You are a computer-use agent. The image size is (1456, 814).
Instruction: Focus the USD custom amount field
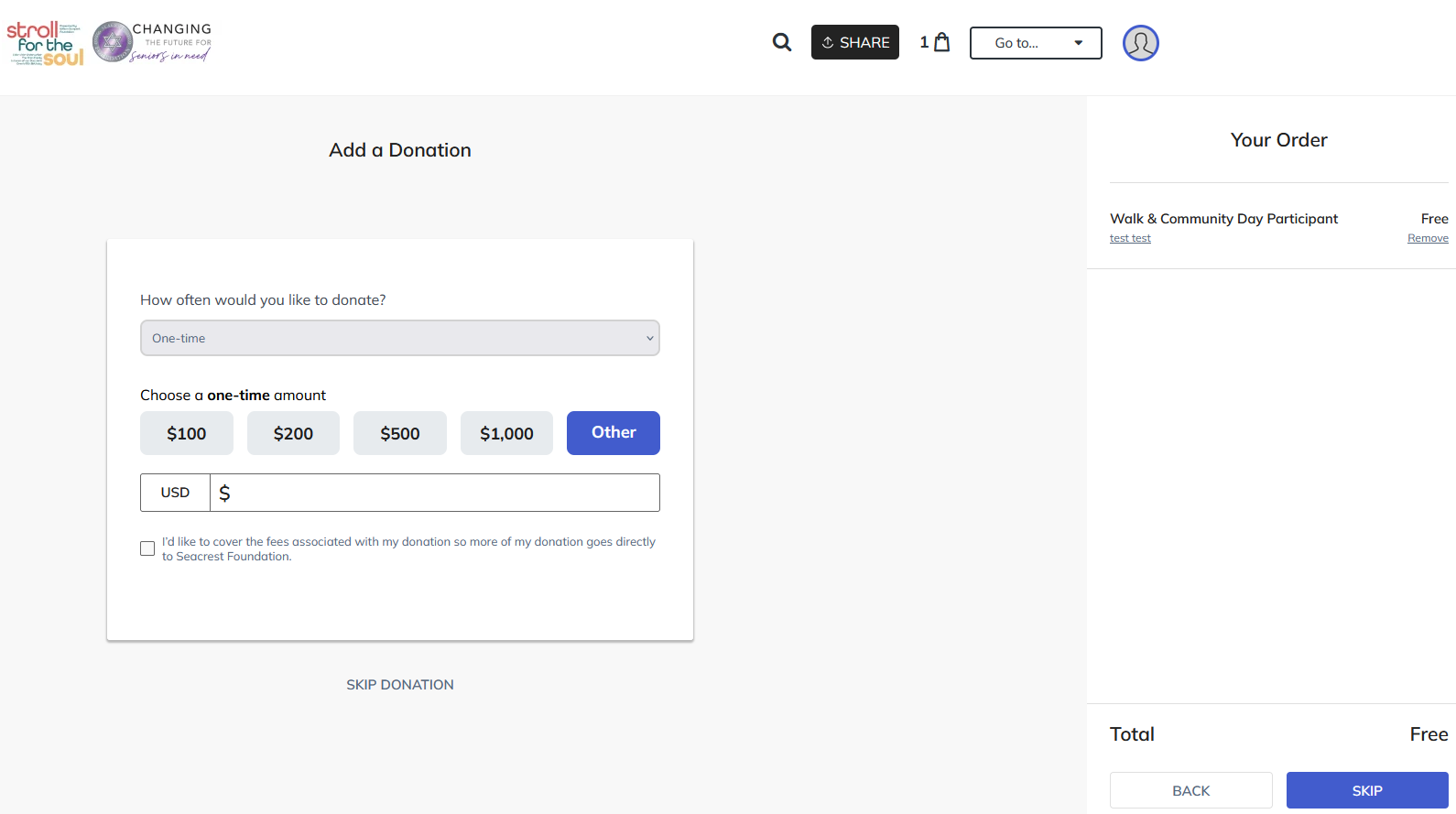435,493
